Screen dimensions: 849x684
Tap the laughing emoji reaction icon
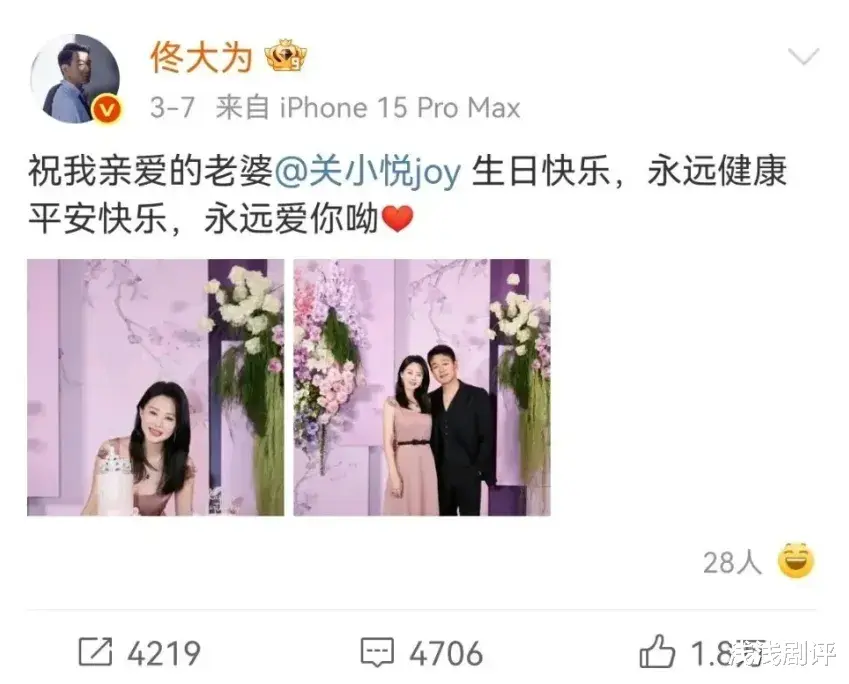click(x=796, y=560)
